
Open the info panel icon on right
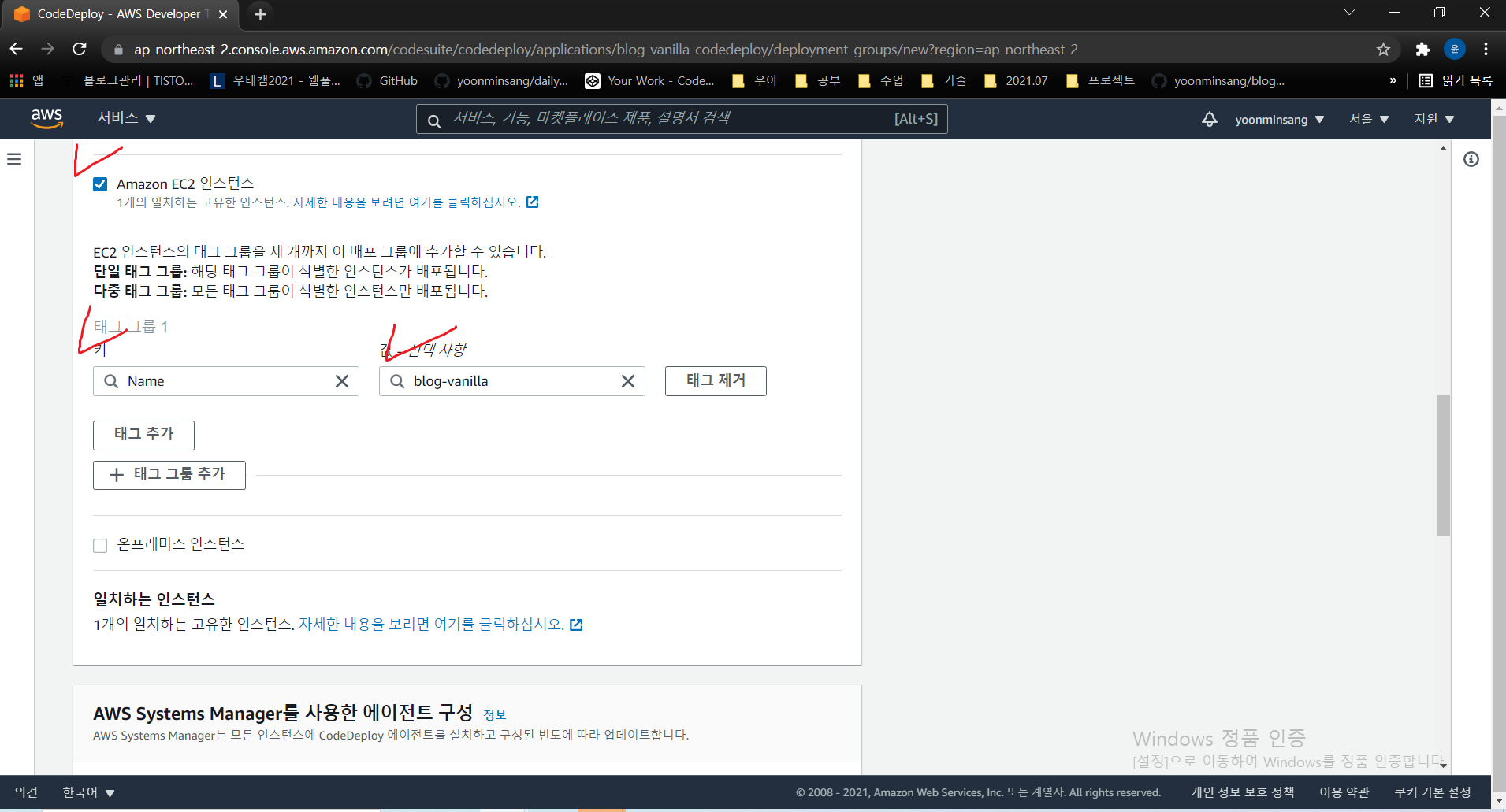[1471, 159]
